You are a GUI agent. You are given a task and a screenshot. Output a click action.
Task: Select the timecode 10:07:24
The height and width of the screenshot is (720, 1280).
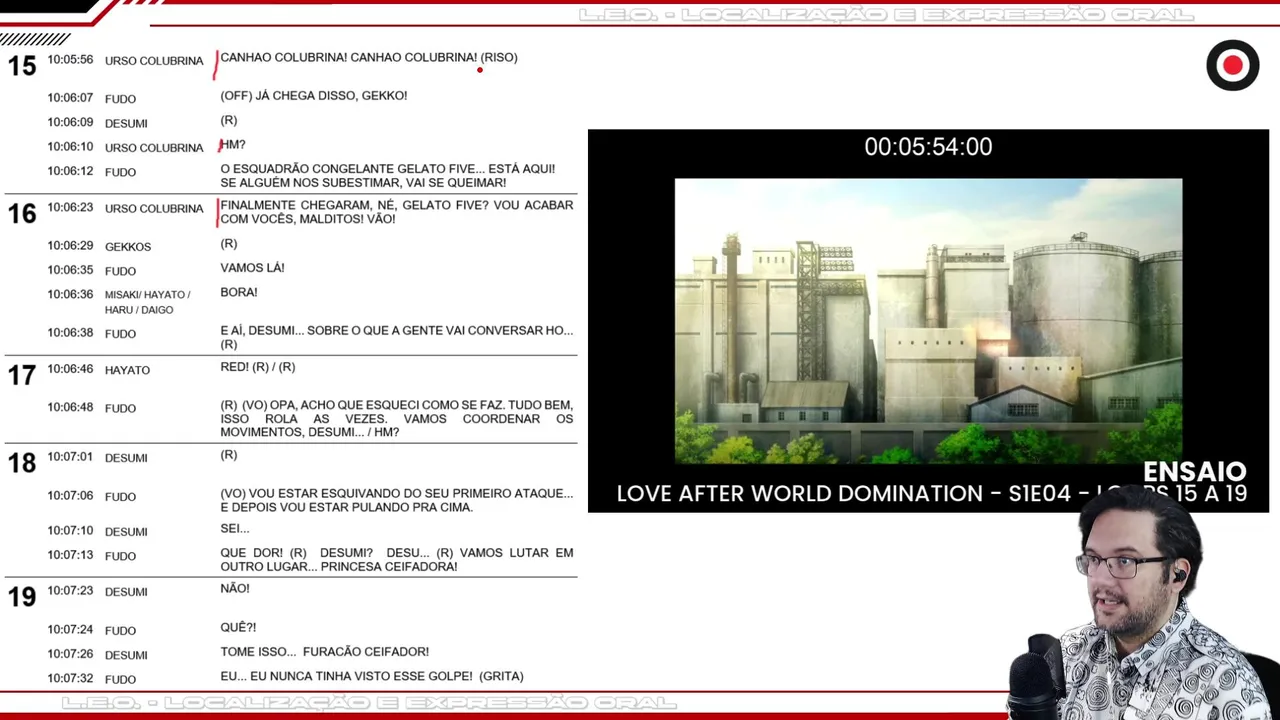[x=70, y=630]
